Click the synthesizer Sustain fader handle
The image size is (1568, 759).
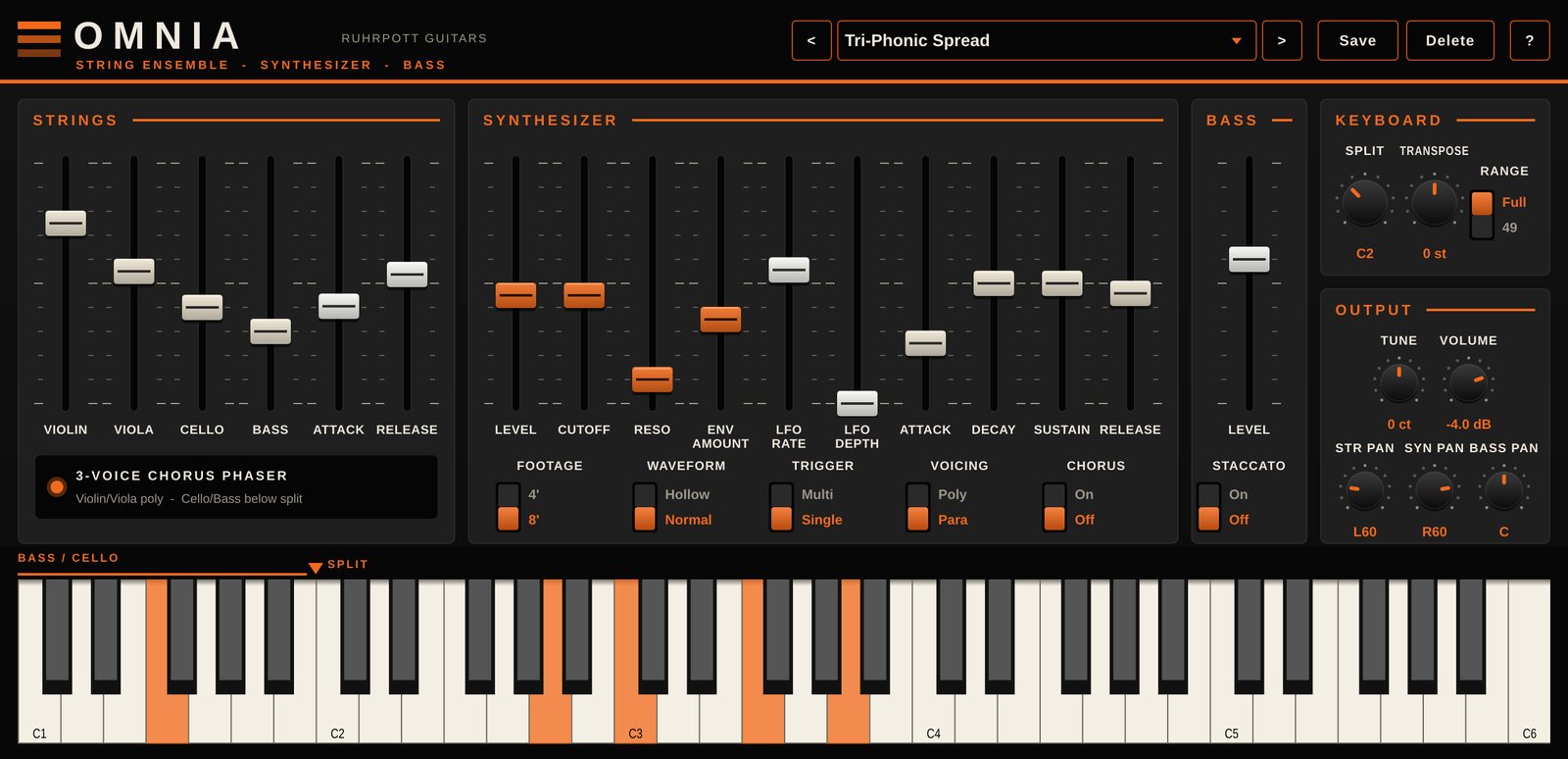coord(1062,283)
